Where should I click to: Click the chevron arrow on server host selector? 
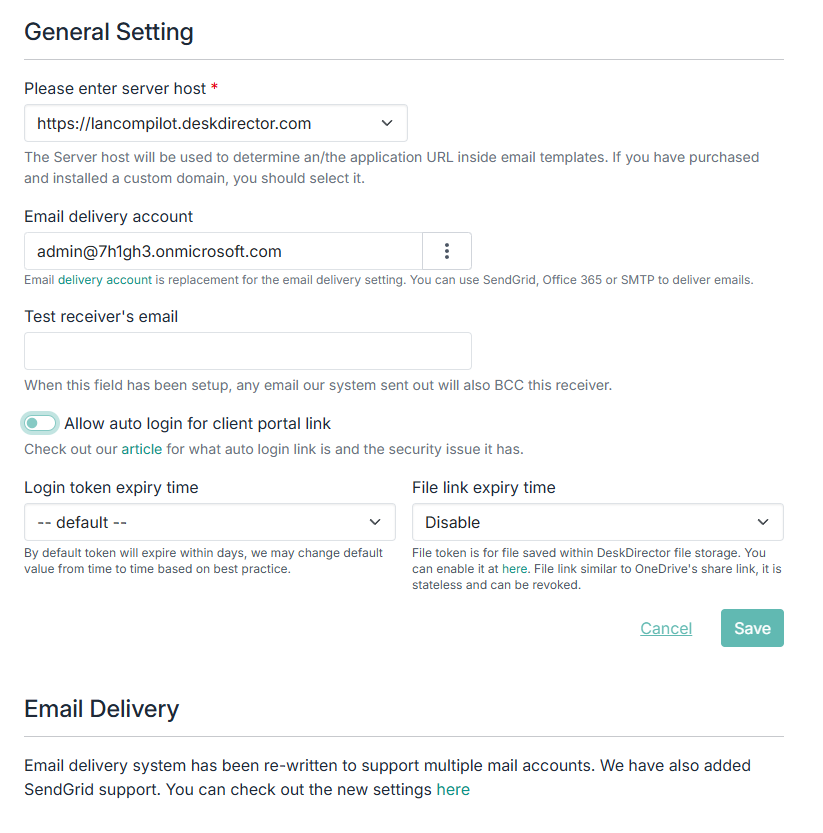387,124
